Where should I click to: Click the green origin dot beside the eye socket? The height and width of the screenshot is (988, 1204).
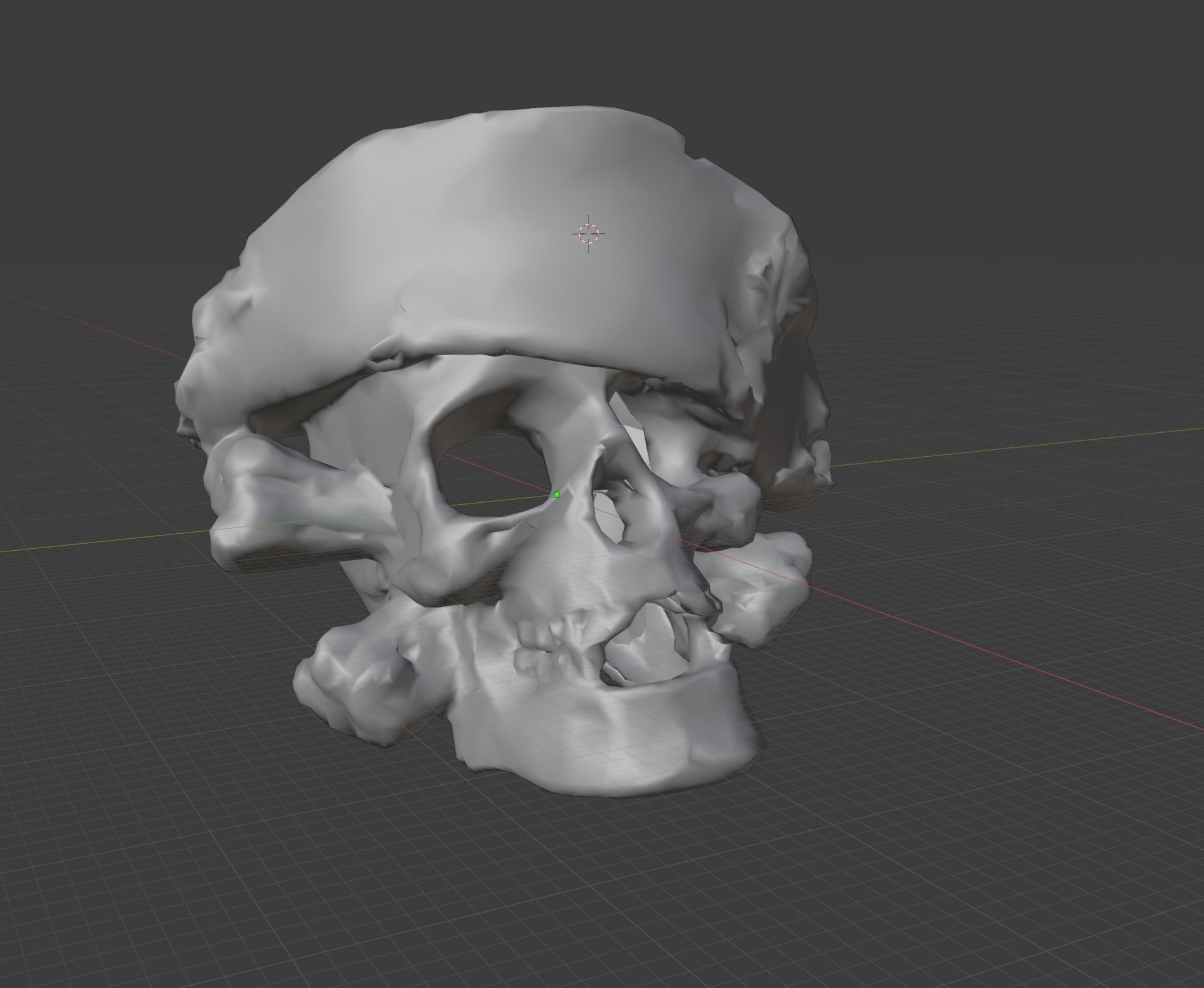557,495
